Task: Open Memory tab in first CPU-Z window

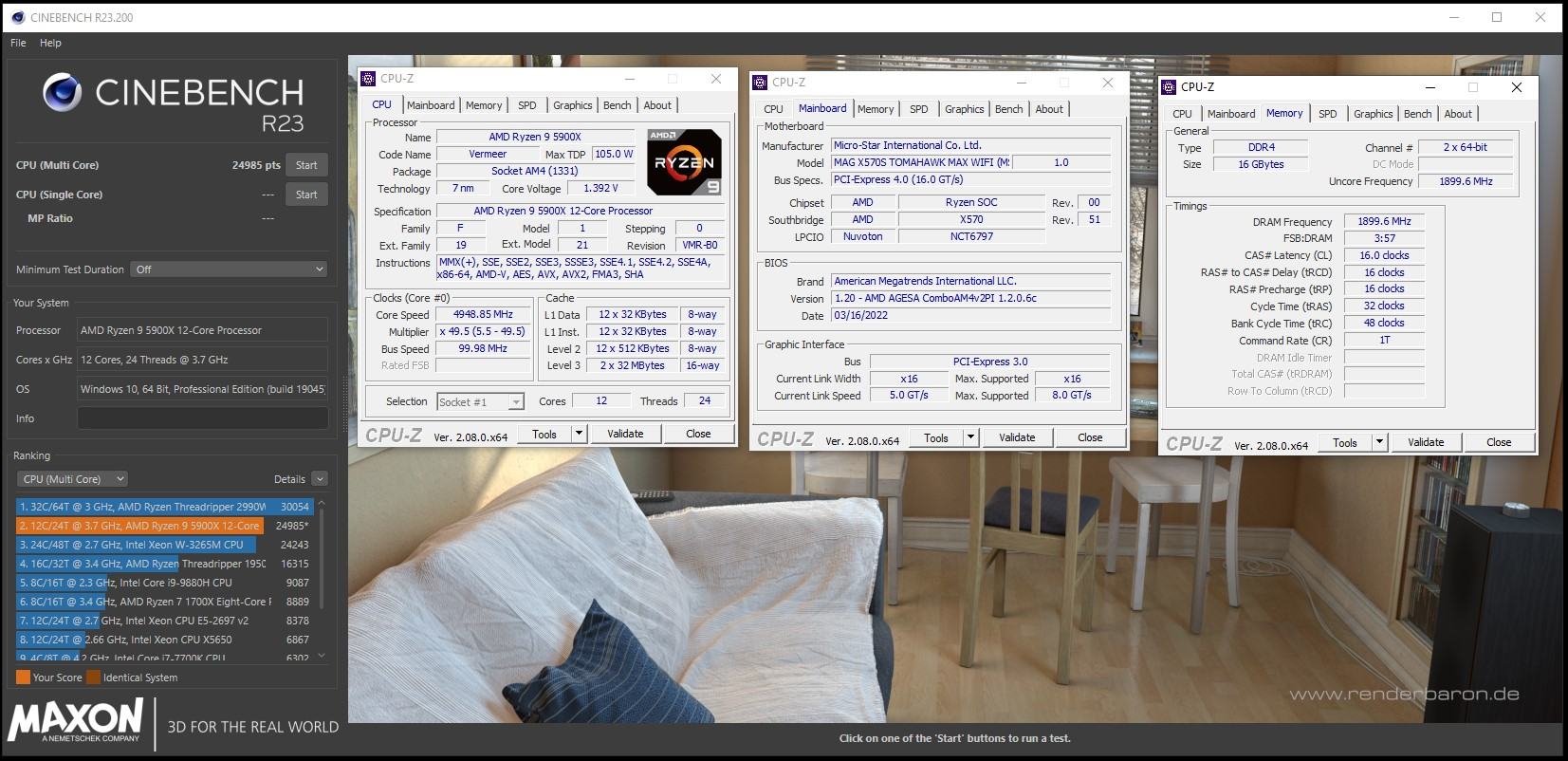Action: pyautogui.click(x=484, y=105)
